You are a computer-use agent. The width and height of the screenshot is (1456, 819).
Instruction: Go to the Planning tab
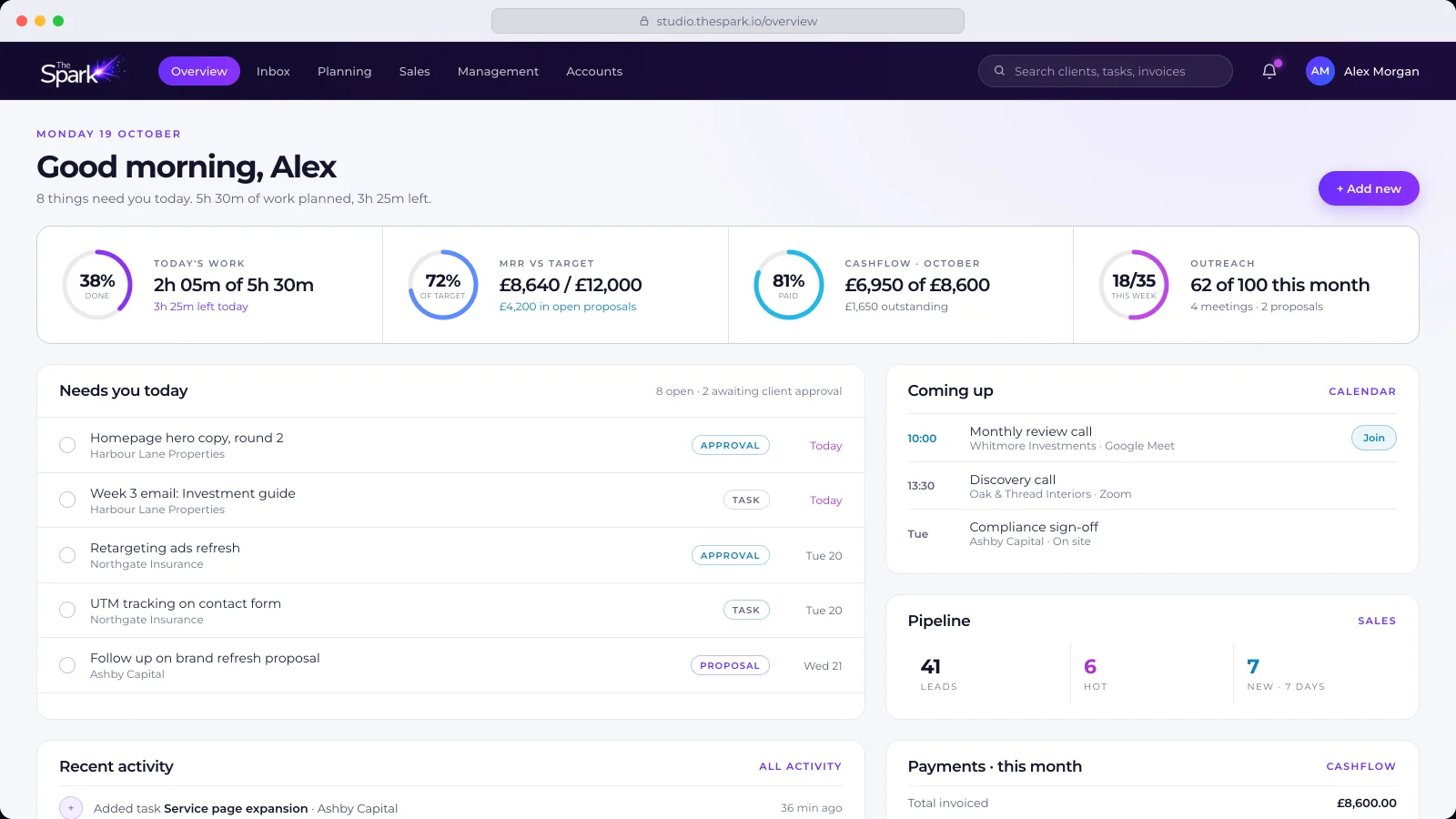344,71
